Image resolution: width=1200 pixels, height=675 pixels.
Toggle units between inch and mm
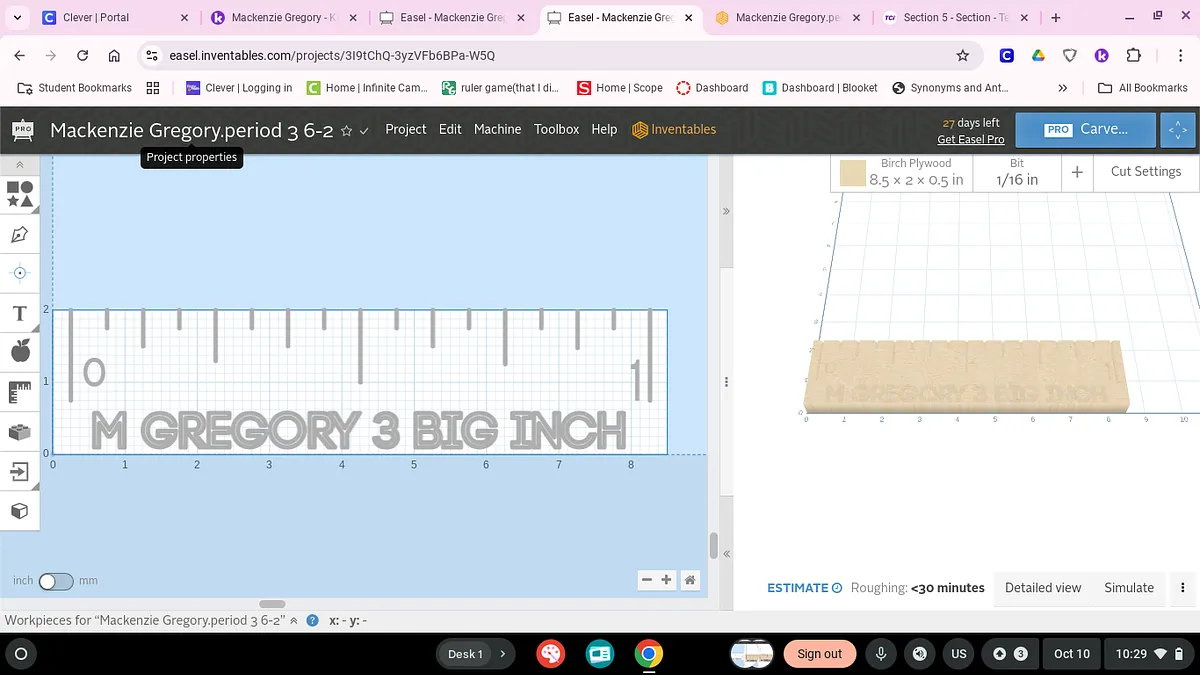pos(56,581)
